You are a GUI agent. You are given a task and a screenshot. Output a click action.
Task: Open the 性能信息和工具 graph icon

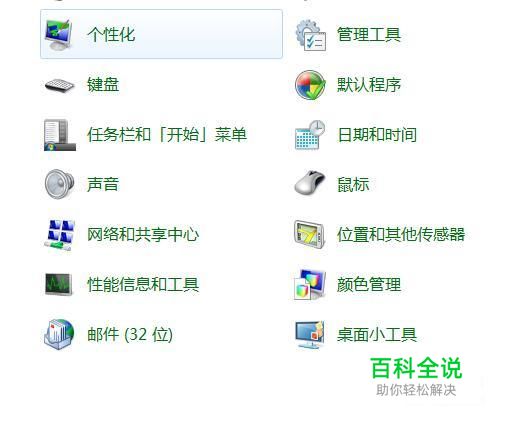pos(59,284)
